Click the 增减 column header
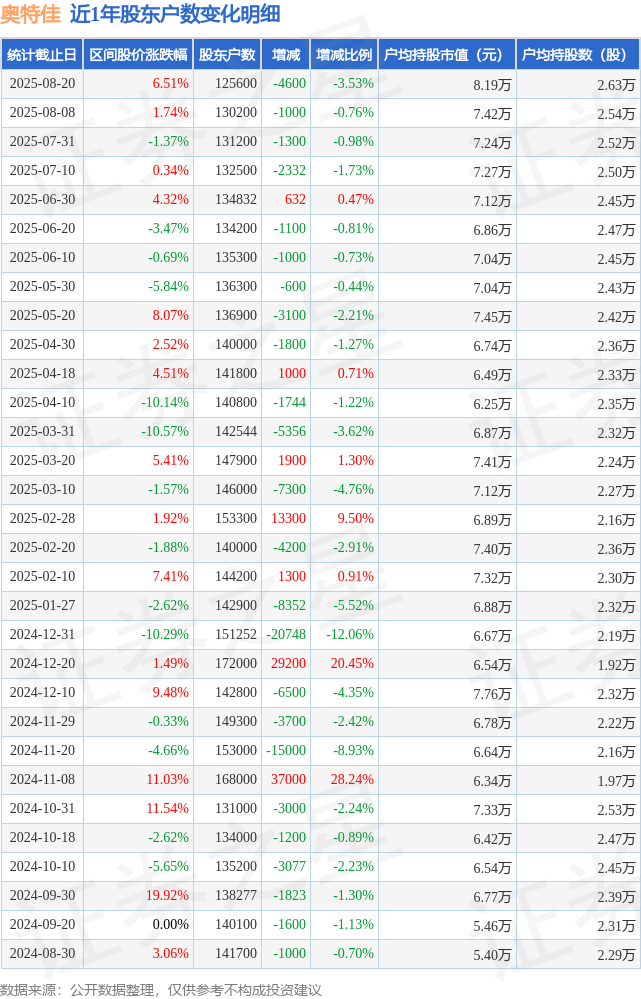Screen dimensions: 641x999 point(285,55)
